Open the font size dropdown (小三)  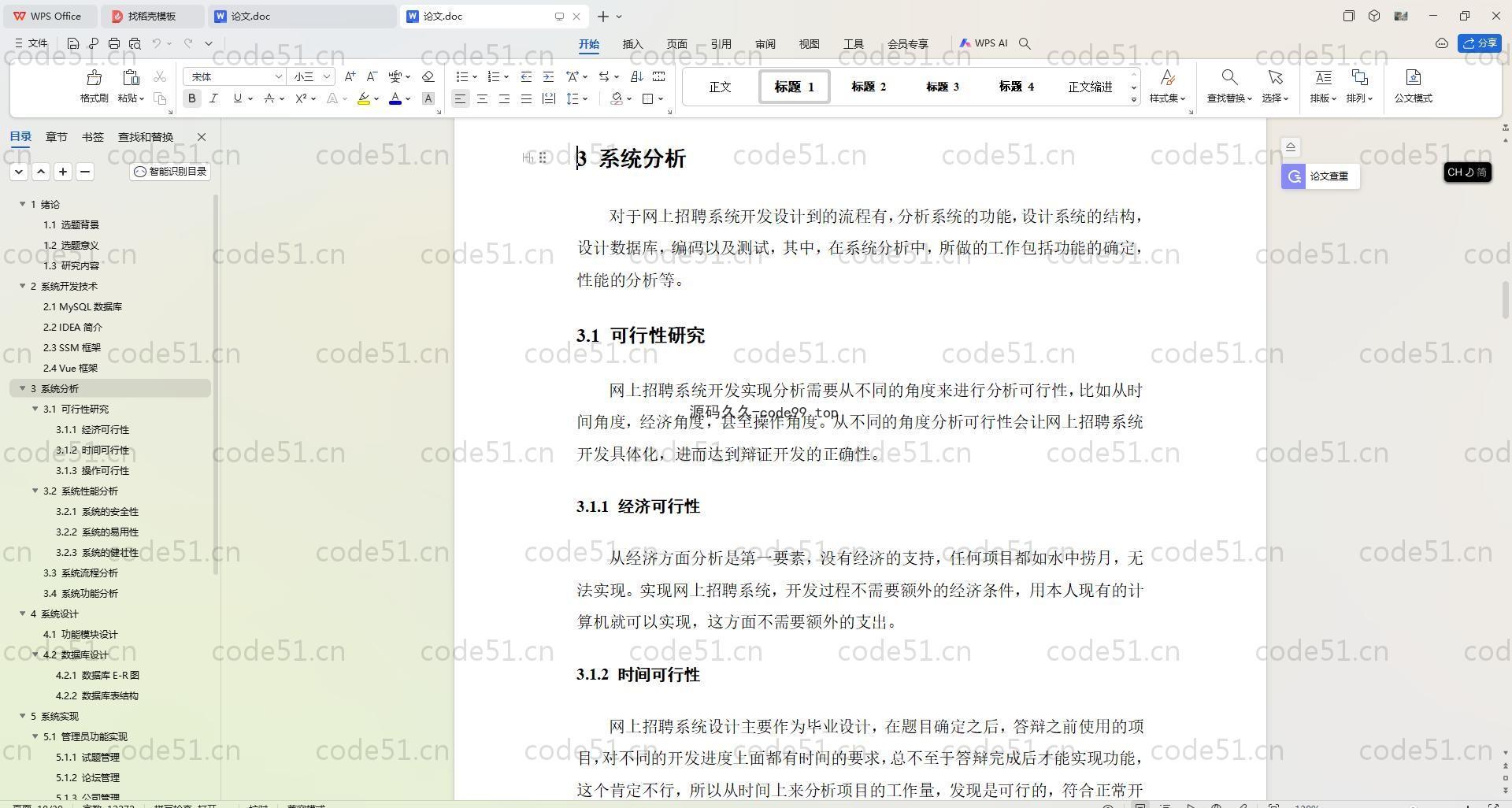coord(326,76)
